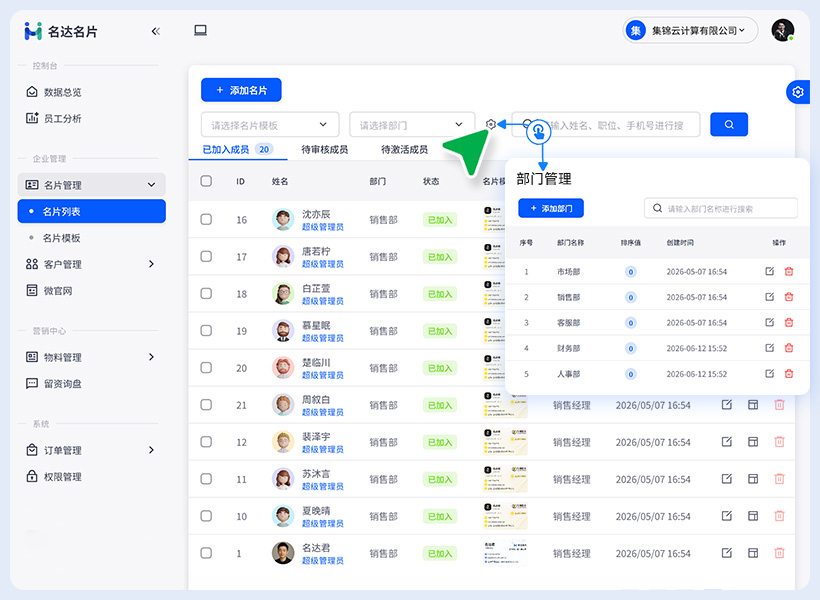Click the sort value badge for 市场部

tap(631, 271)
